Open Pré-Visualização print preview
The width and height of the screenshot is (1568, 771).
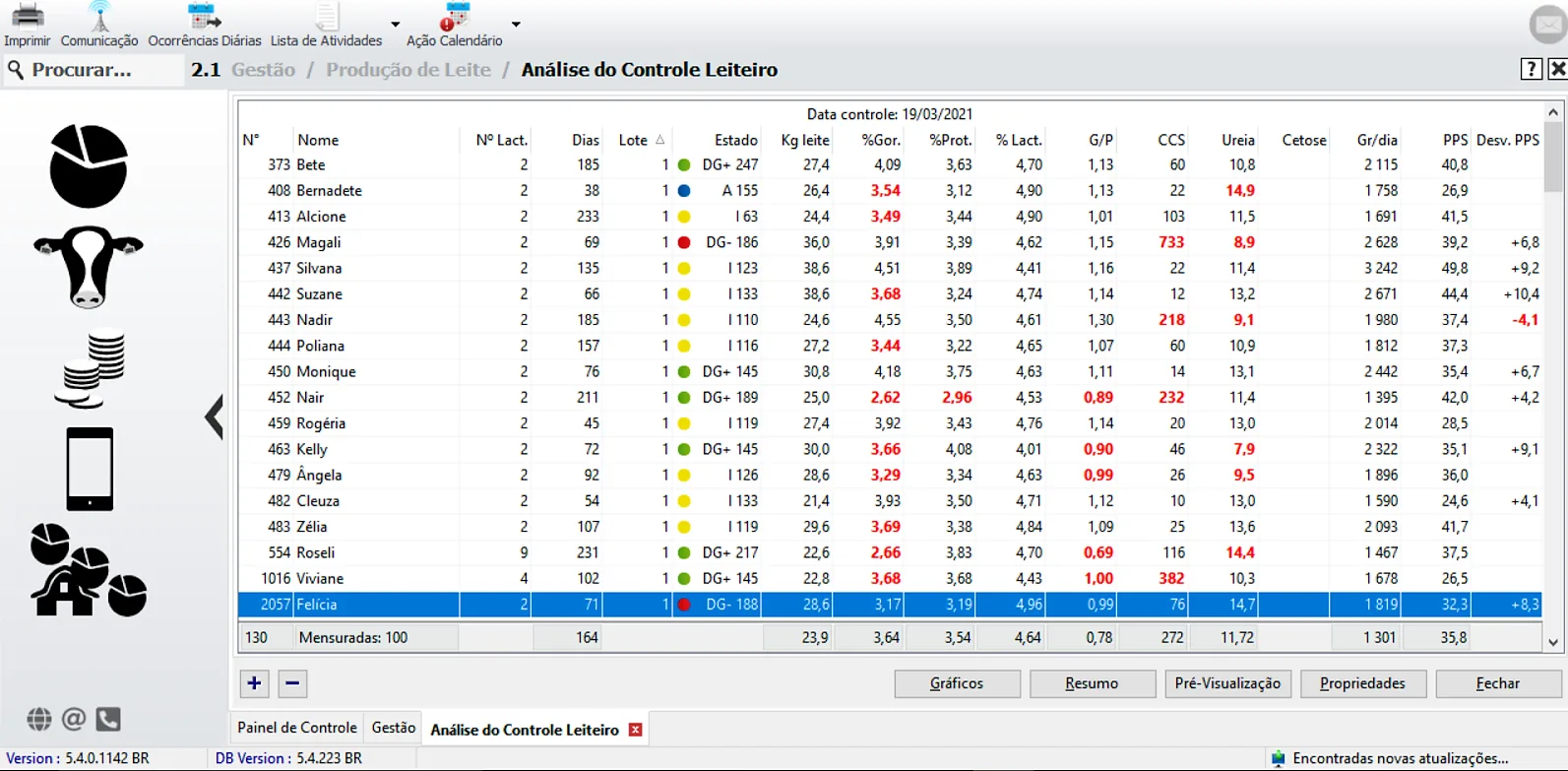click(x=1227, y=683)
